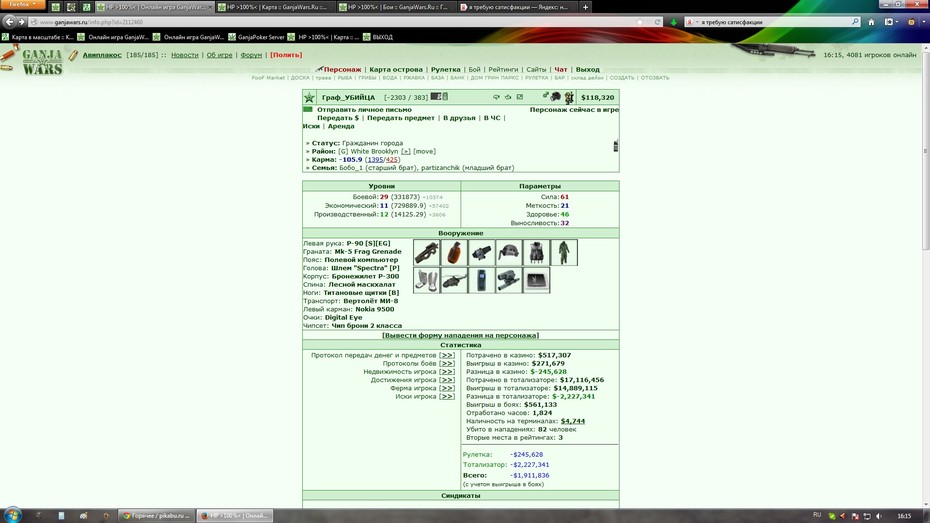Click the soldier avatar icon near balance
The image size is (930, 523).
point(569,97)
